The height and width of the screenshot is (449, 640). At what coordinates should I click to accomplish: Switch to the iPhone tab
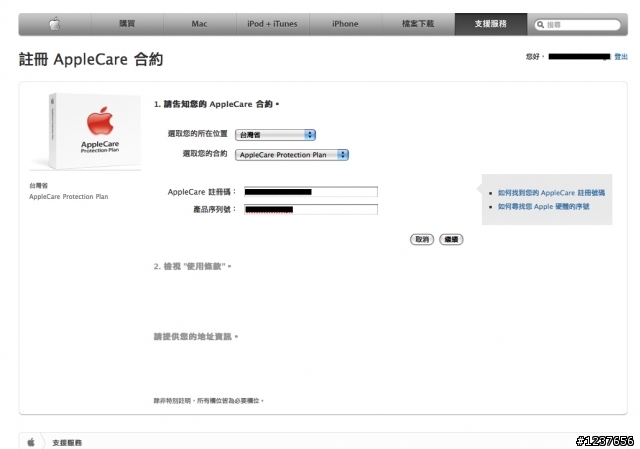[x=345, y=24]
